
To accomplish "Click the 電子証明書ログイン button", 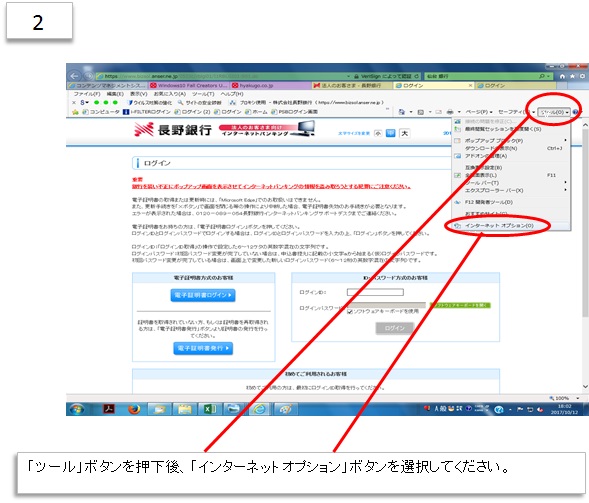I will (x=203, y=295).
